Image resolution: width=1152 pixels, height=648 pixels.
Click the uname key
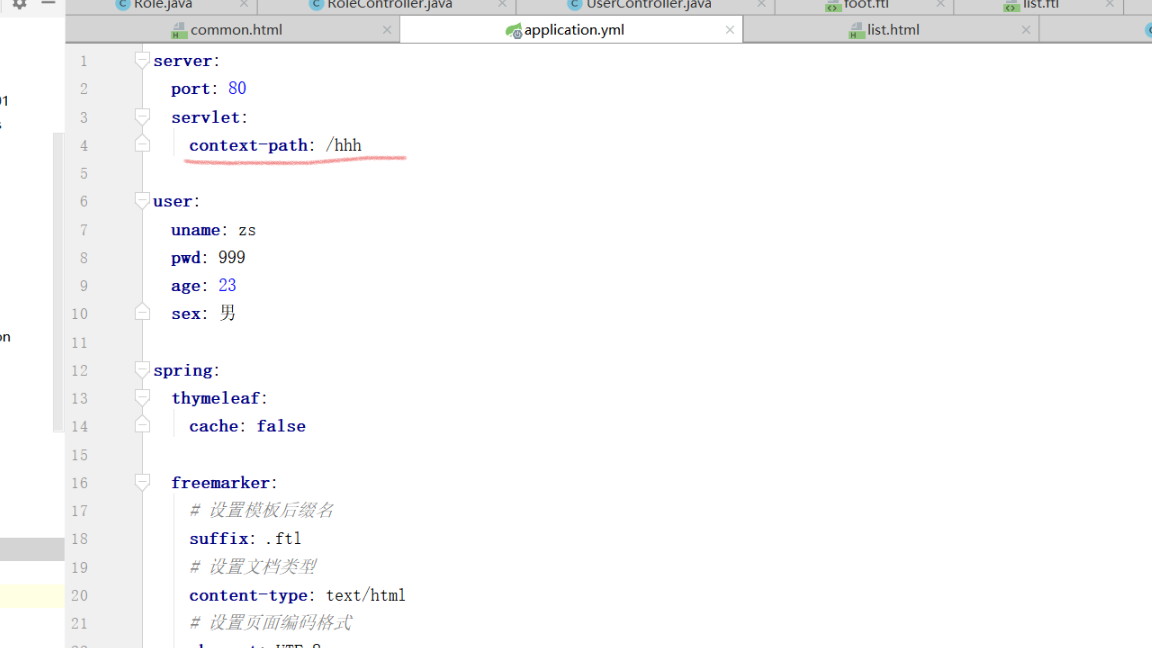(195, 230)
